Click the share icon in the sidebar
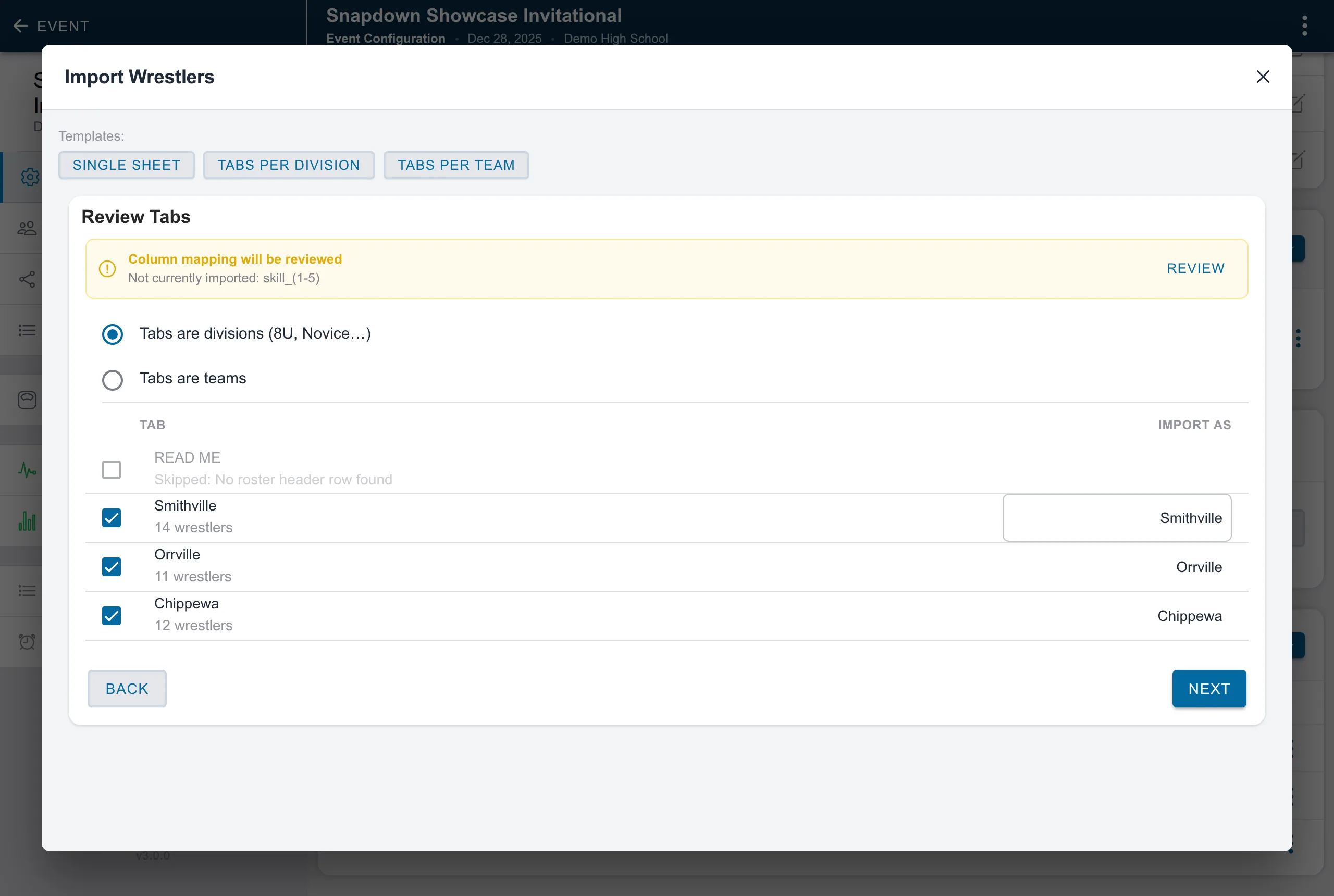The image size is (1334, 896). [27, 279]
